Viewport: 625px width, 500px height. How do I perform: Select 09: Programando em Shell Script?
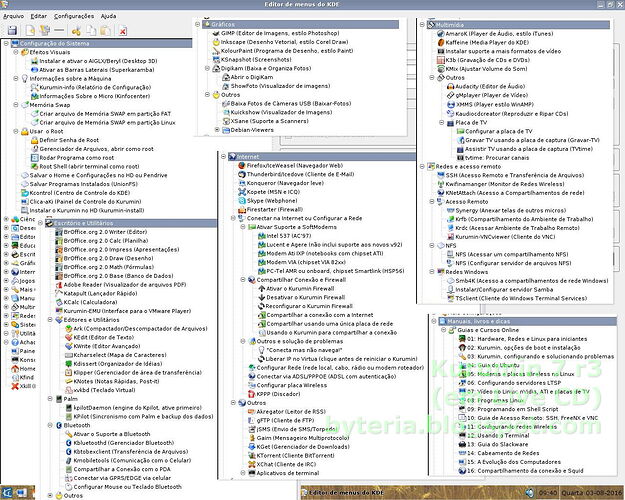[512, 409]
